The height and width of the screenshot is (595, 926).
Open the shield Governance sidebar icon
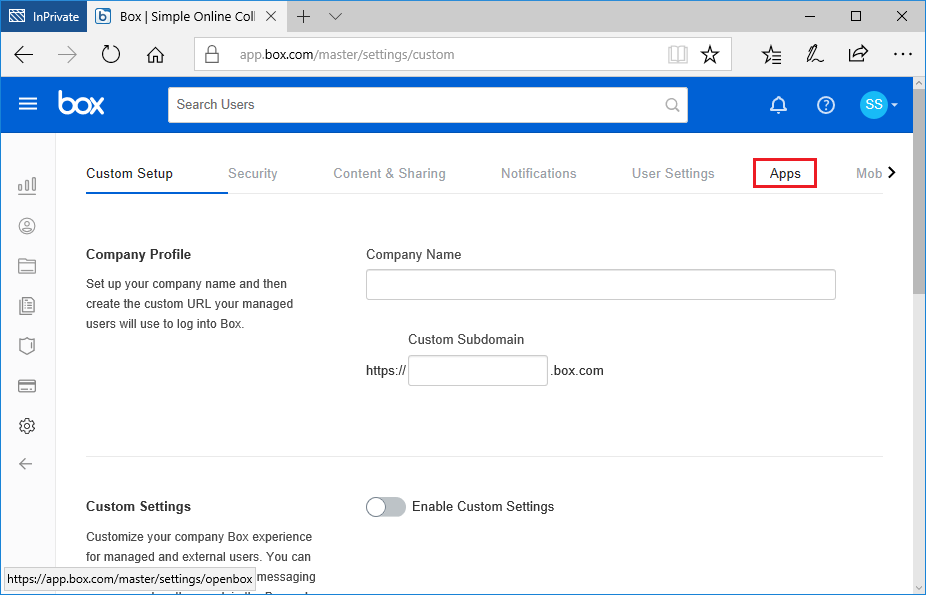tap(27, 346)
